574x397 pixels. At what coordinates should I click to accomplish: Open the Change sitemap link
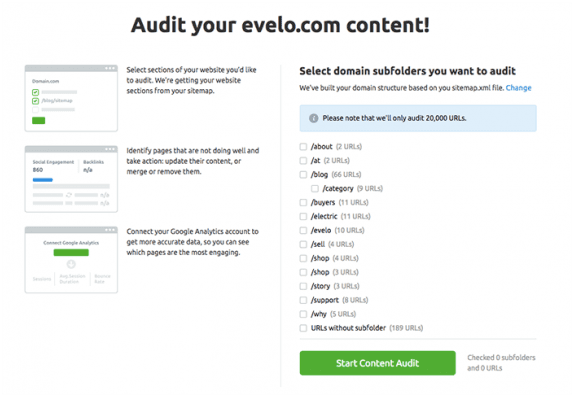(x=518, y=88)
